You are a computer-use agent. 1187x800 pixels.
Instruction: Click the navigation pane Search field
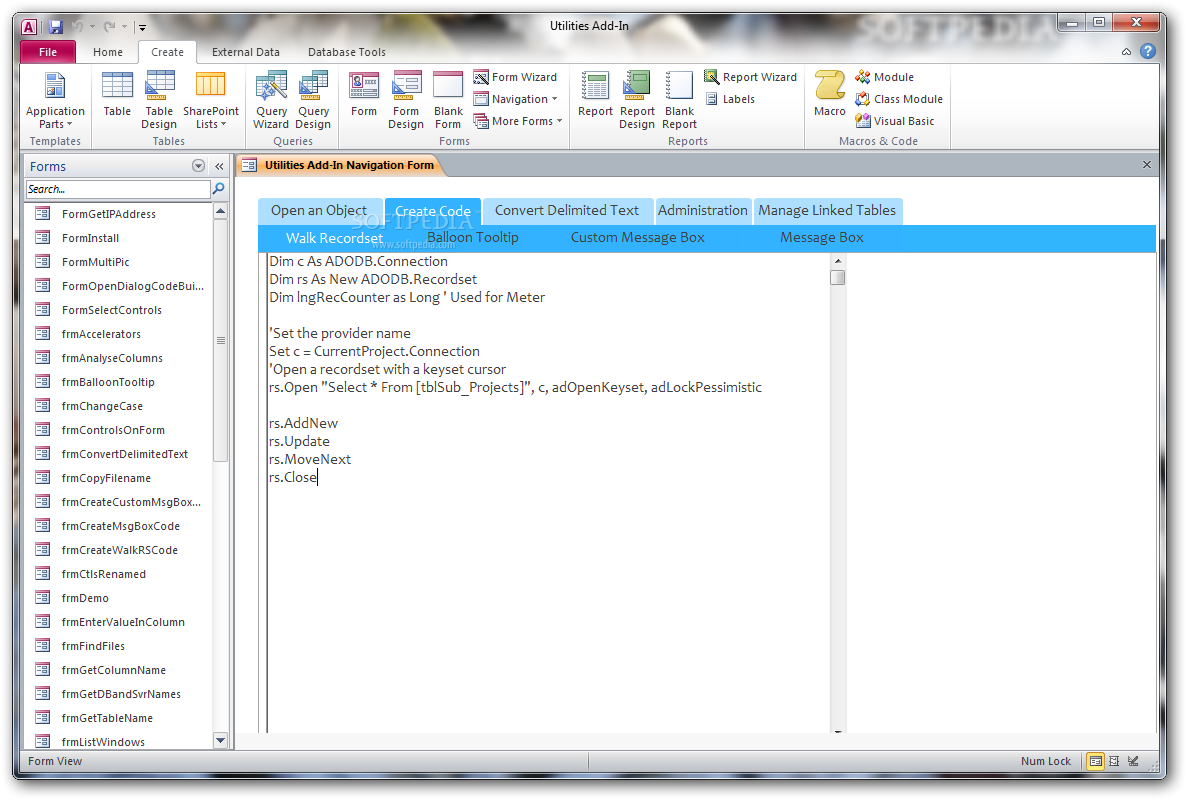coord(117,189)
